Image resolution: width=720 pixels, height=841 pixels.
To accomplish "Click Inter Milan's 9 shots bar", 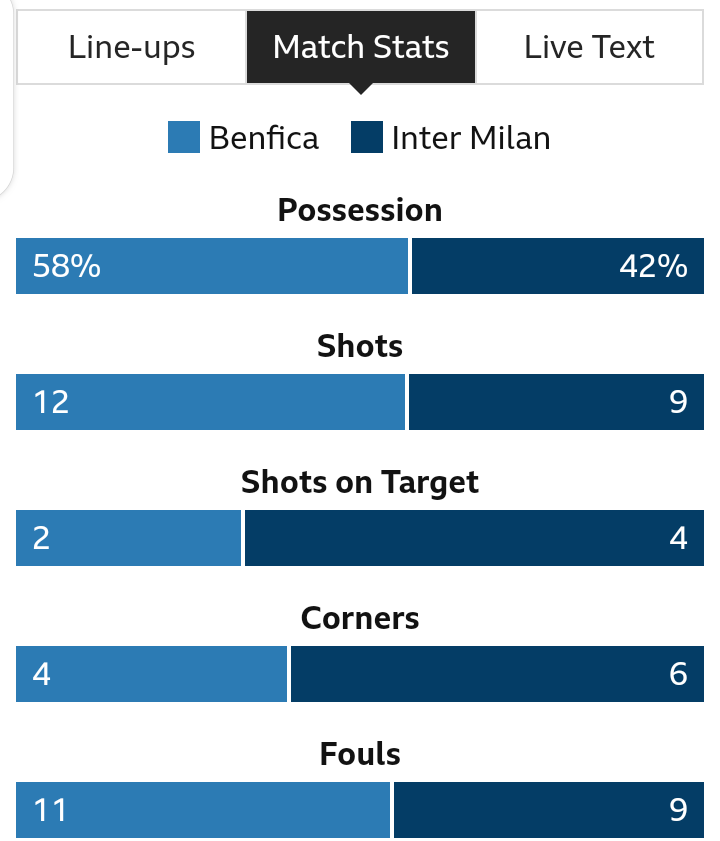I will pos(556,402).
